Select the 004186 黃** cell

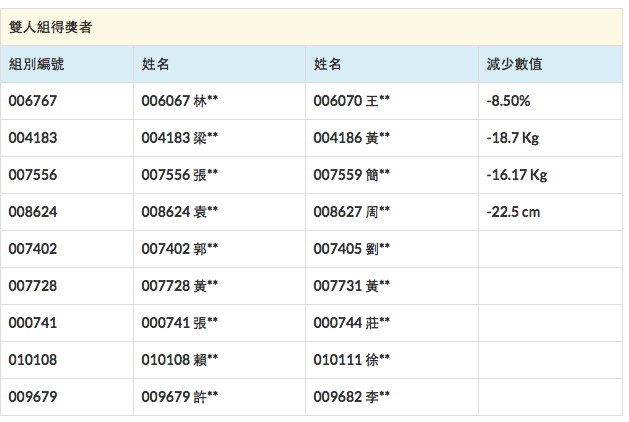point(352,138)
